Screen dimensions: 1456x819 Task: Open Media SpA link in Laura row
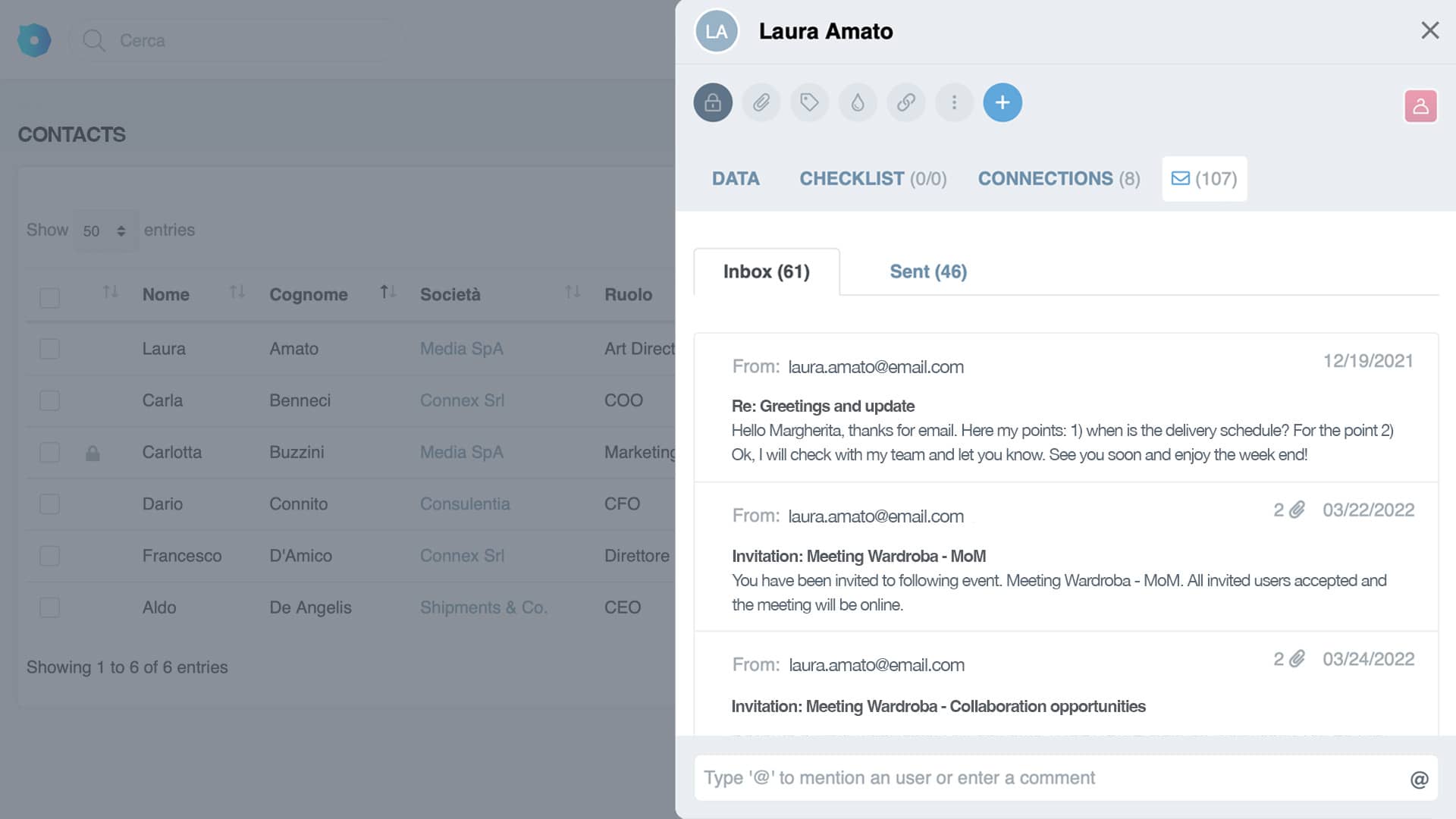pyautogui.click(x=461, y=349)
